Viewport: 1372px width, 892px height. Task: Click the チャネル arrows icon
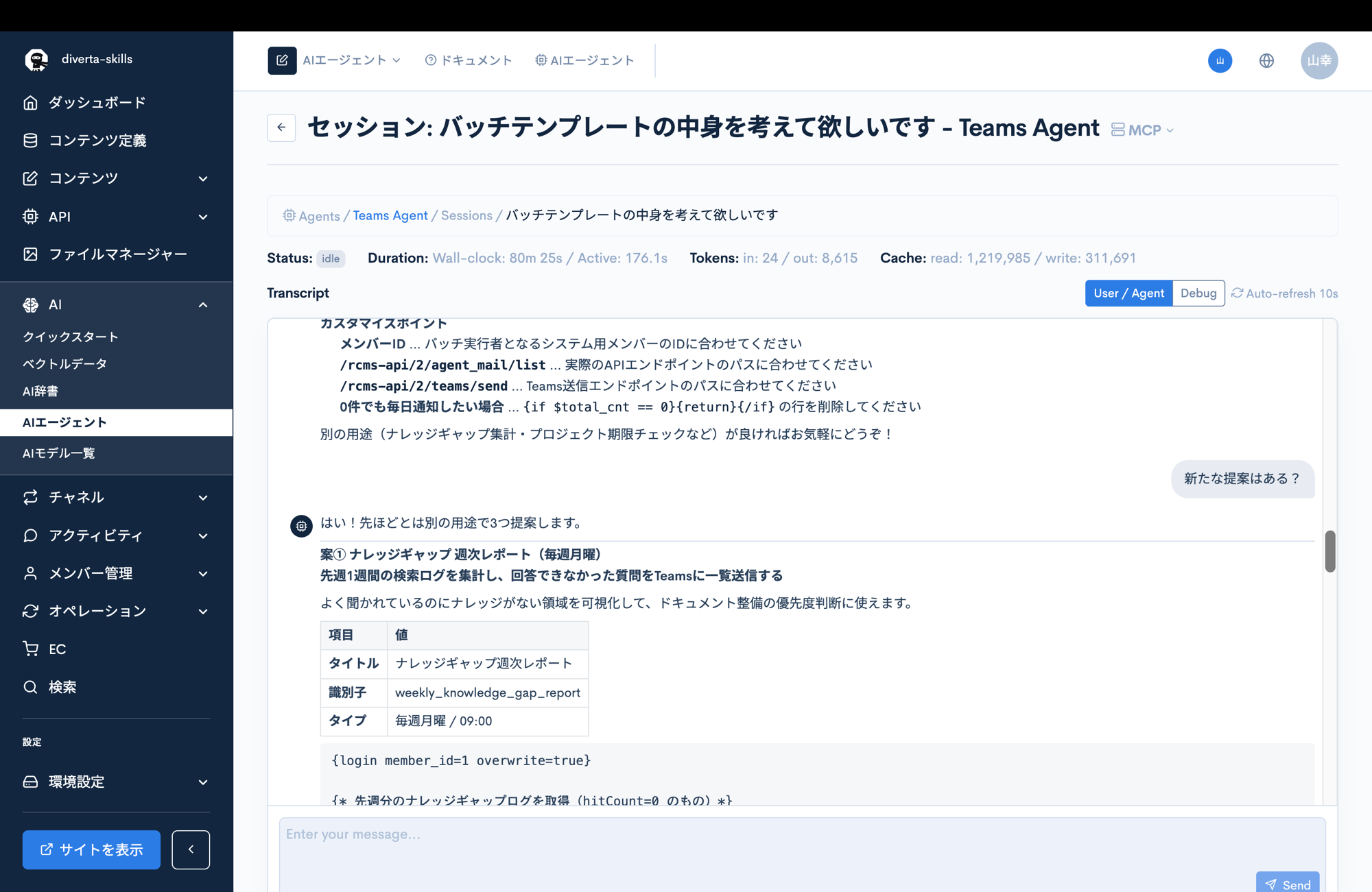coord(30,497)
